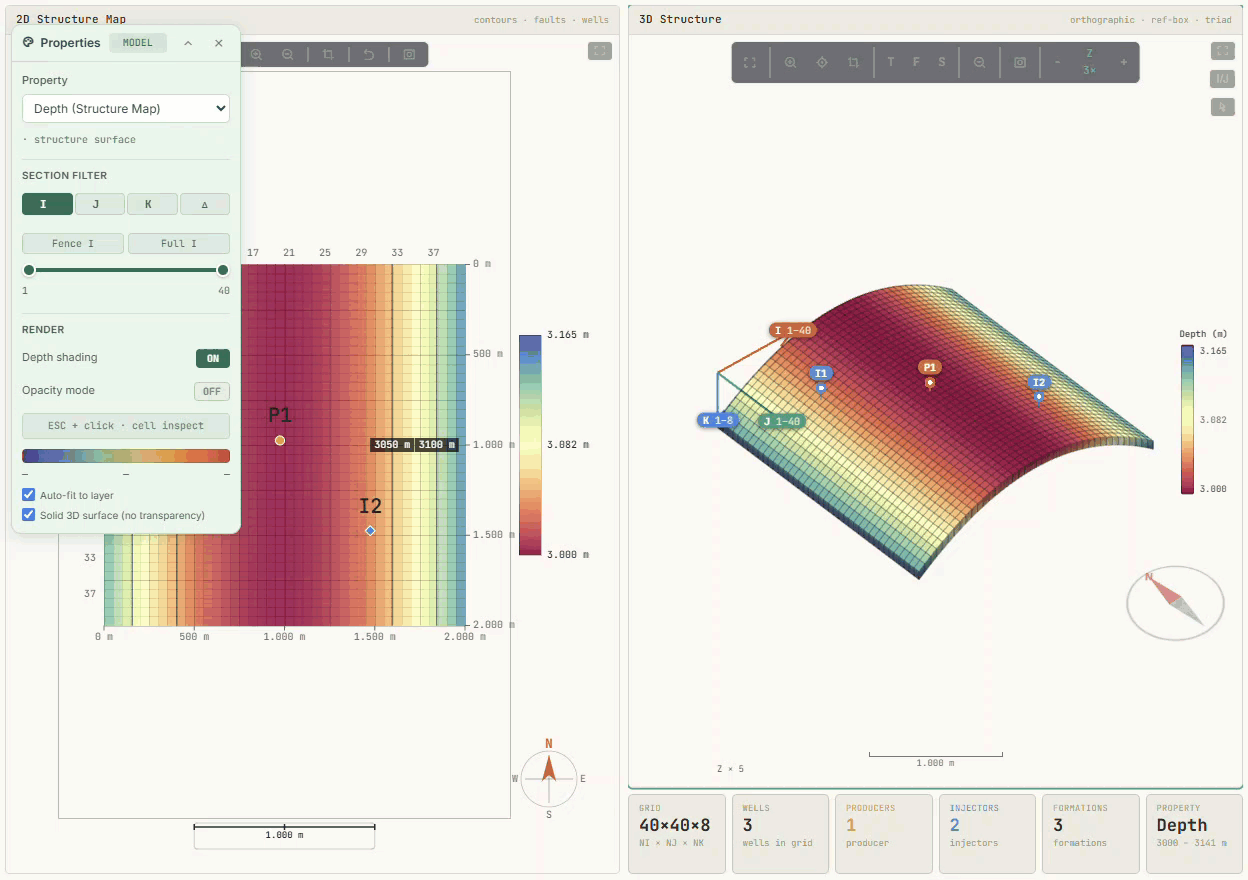This screenshot has height=880, width=1248.
Task: Click the MODEL badge
Action: click(138, 43)
